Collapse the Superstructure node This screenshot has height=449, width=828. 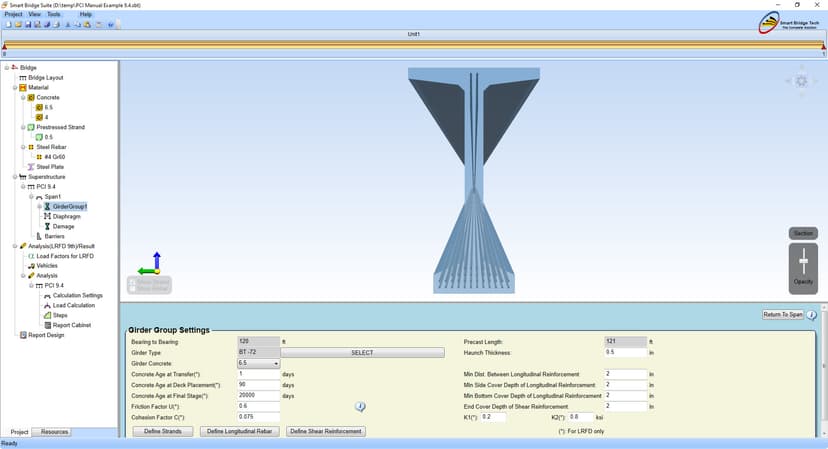pyautogui.click(x=15, y=177)
